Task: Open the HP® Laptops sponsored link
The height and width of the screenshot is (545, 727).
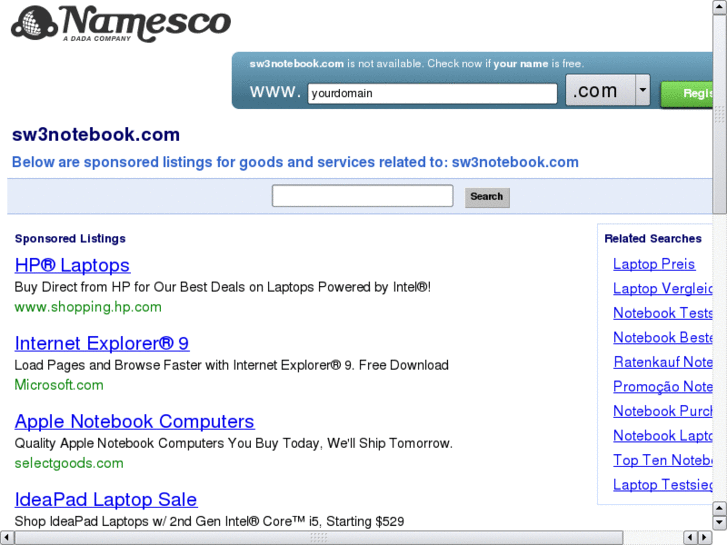Action: click(72, 265)
